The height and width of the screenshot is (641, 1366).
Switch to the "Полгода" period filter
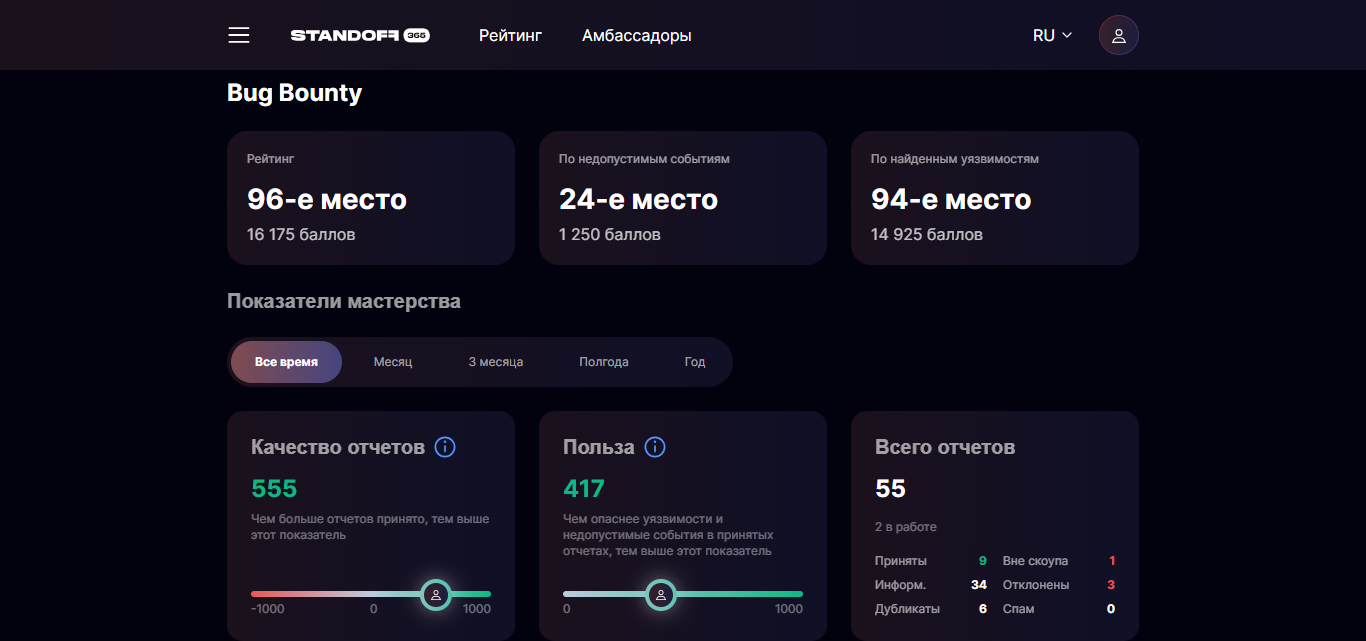604,362
